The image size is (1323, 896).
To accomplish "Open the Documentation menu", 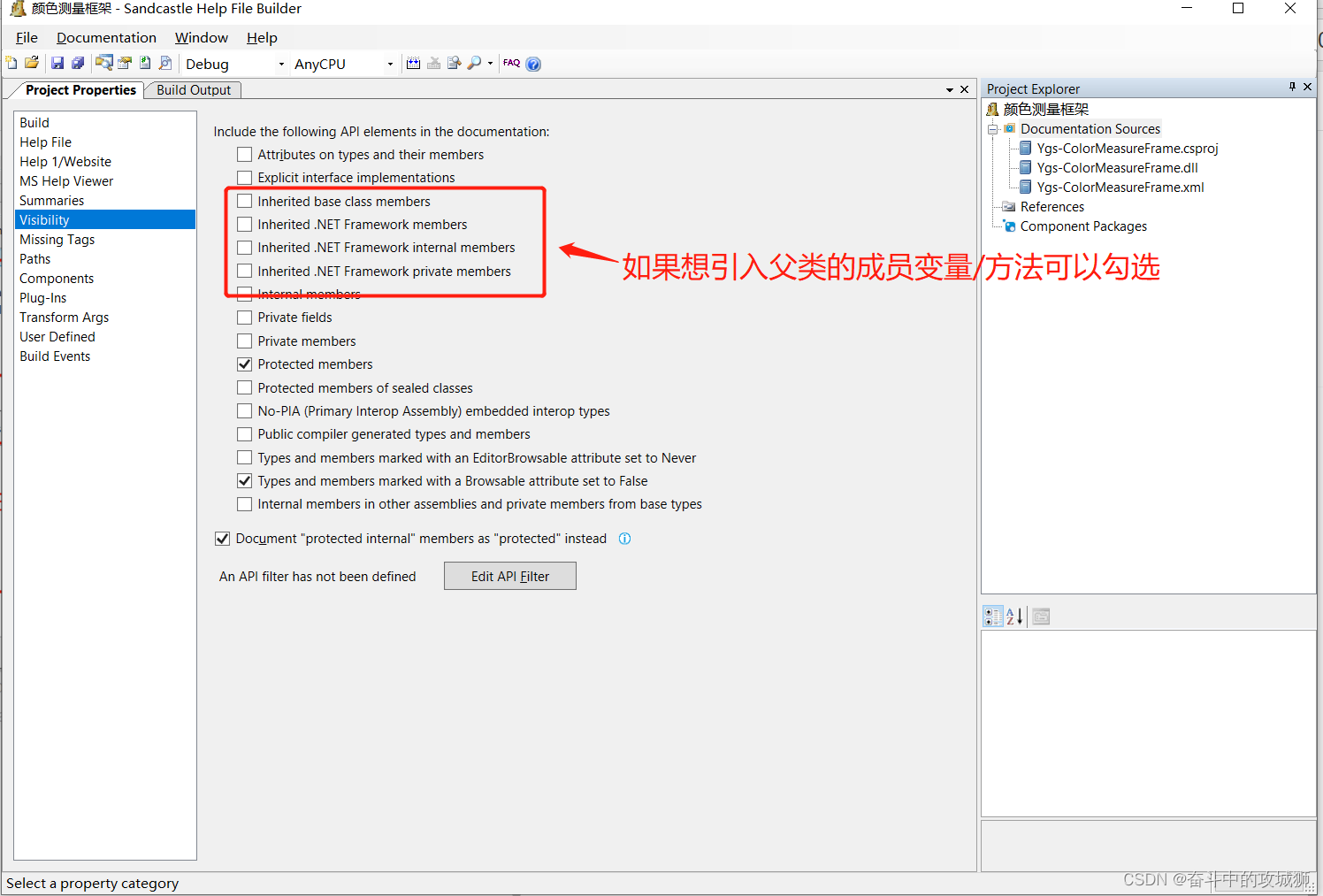I will coord(106,37).
